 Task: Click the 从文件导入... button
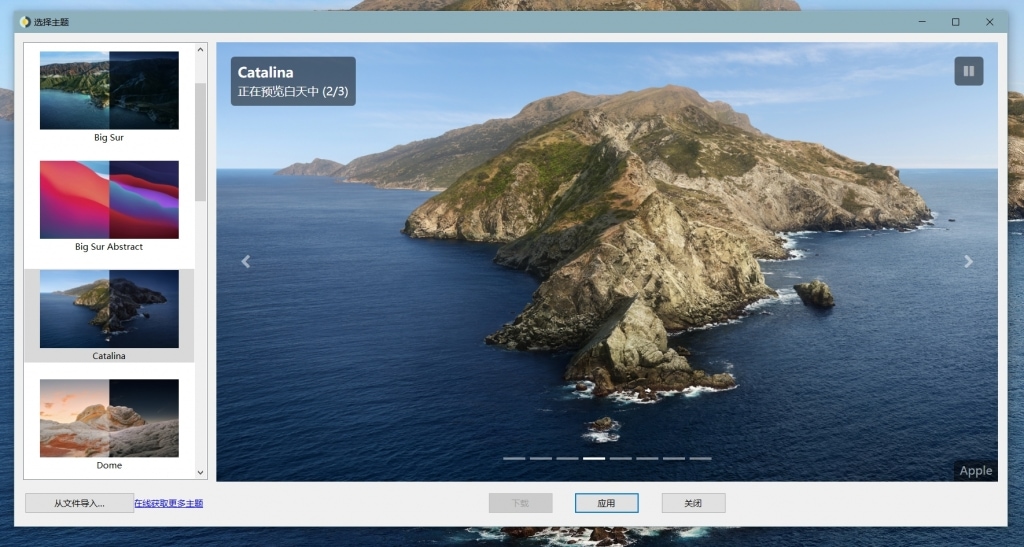pyautogui.click(x=79, y=503)
